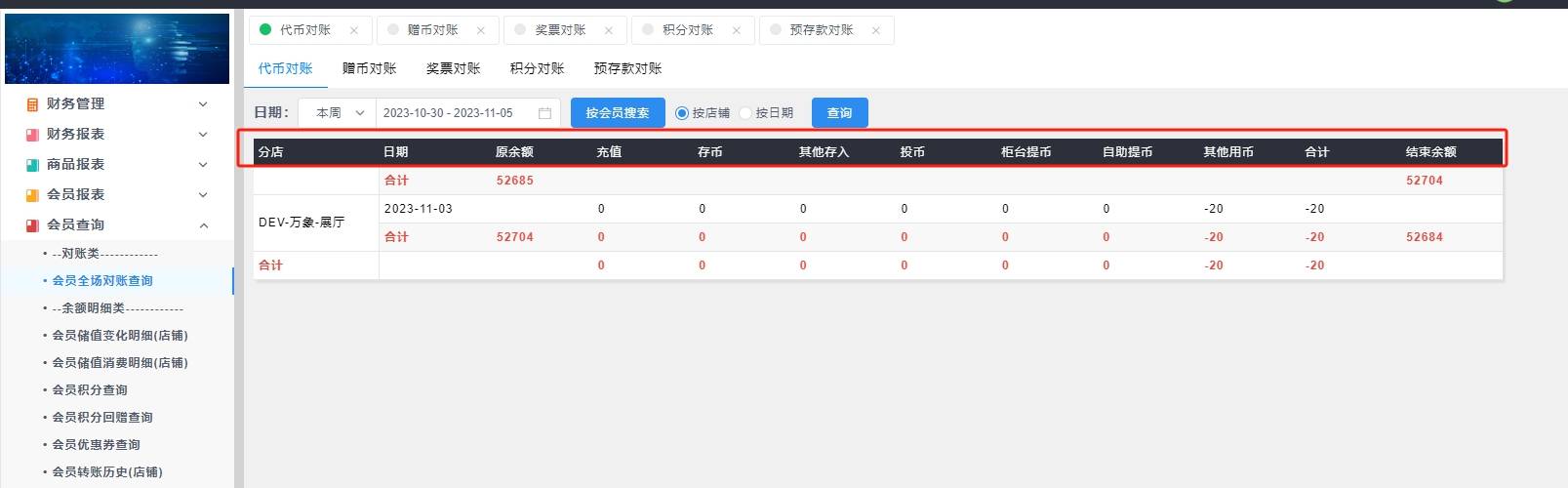Click the 其他存入 column header
The width and height of the screenshot is (1568, 488).
824,152
